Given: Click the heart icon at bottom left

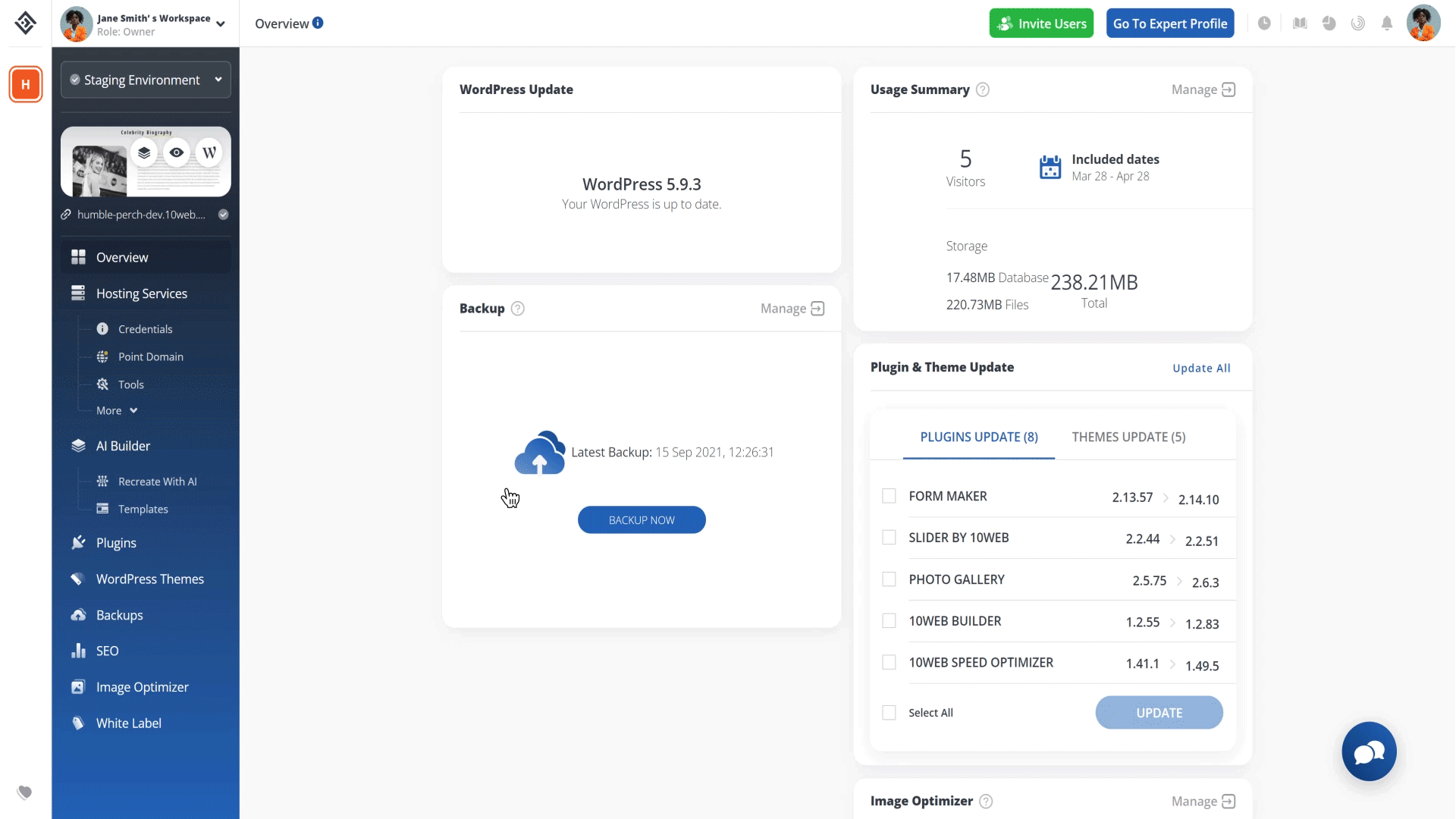Looking at the screenshot, I should pyautogui.click(x=25, y=792).
